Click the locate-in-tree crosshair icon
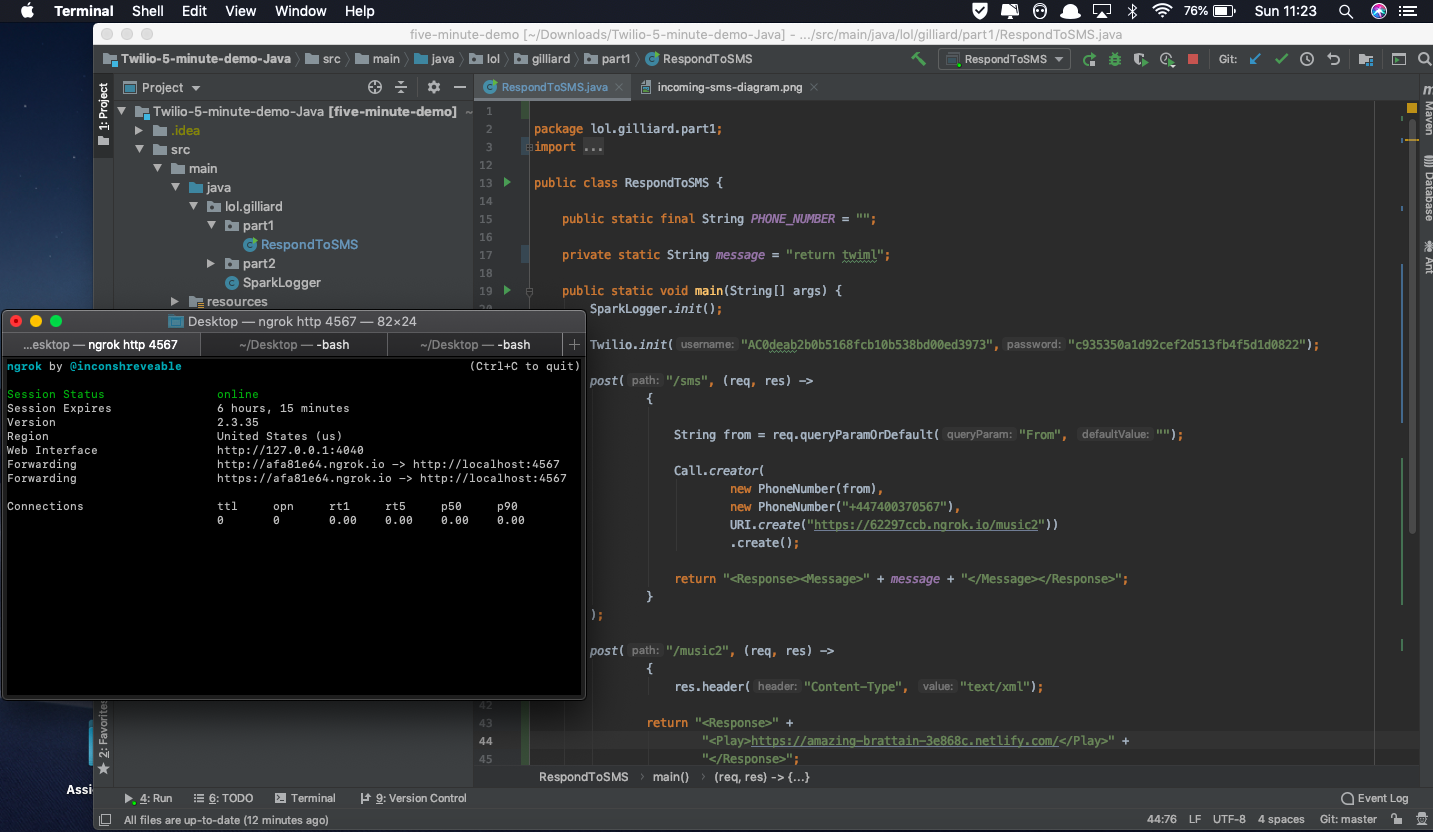This screenshot has height=832, width=1433. (375, 87)
